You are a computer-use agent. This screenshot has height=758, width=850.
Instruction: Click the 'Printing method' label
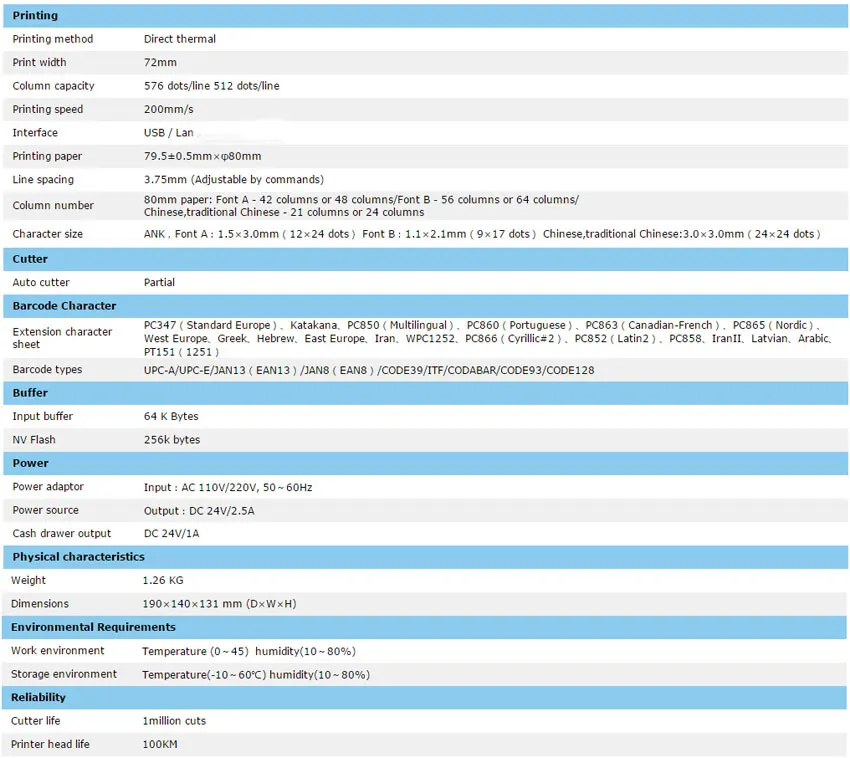[x=53, y=39]
